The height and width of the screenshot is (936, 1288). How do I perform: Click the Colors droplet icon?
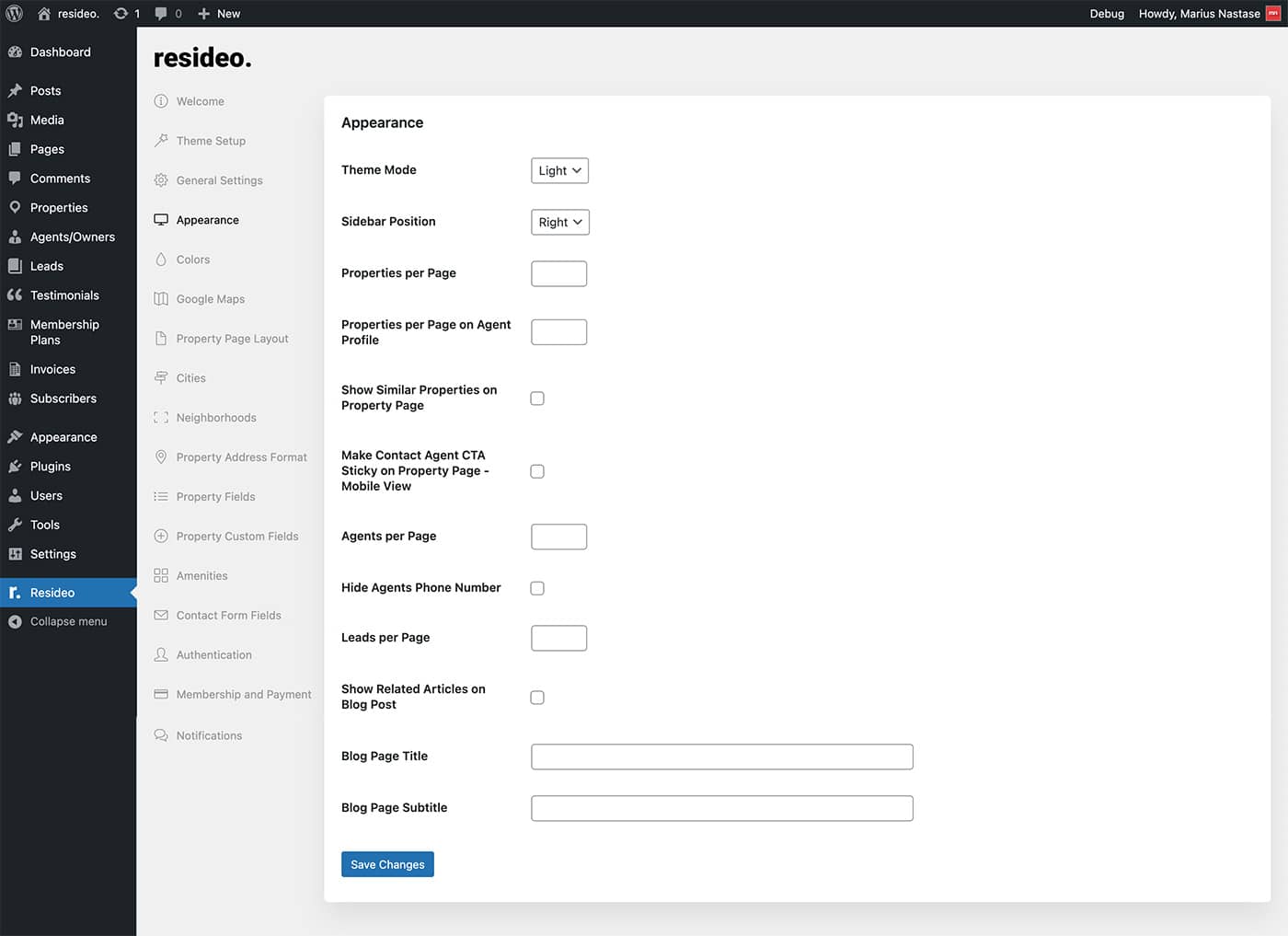point(161,260)
